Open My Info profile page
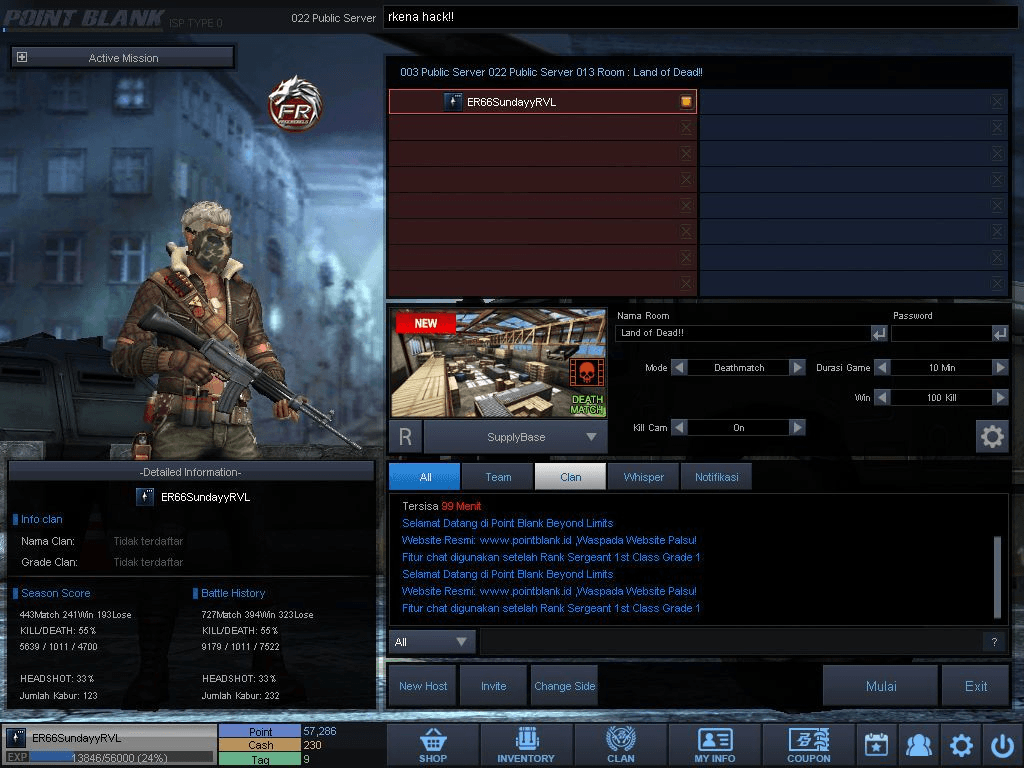This screenshot has height=768, width=1024. click(714, 745)
